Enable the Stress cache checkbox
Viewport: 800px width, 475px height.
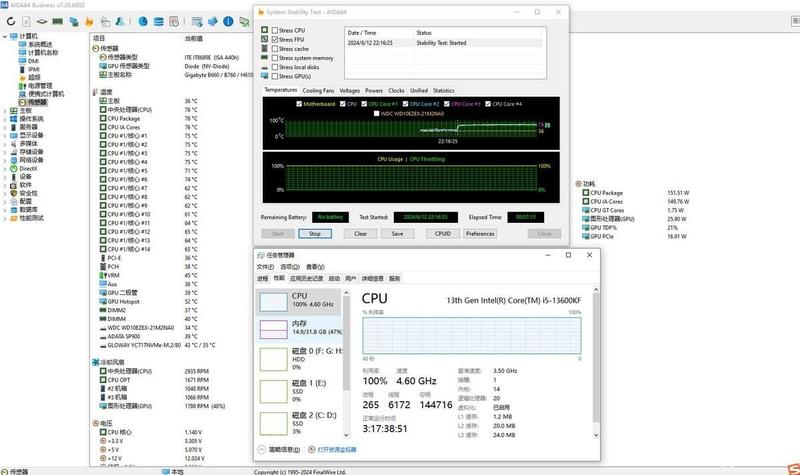[x=275, y=48]
